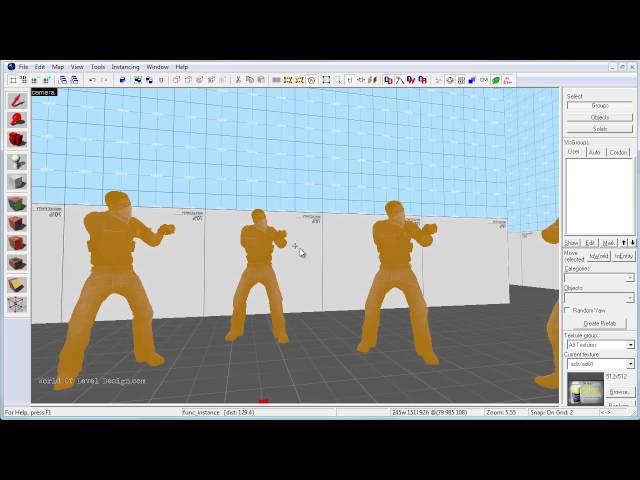Click the Ungroup selection icon
This screenshot has height=480, width=640.
[149, 80]
